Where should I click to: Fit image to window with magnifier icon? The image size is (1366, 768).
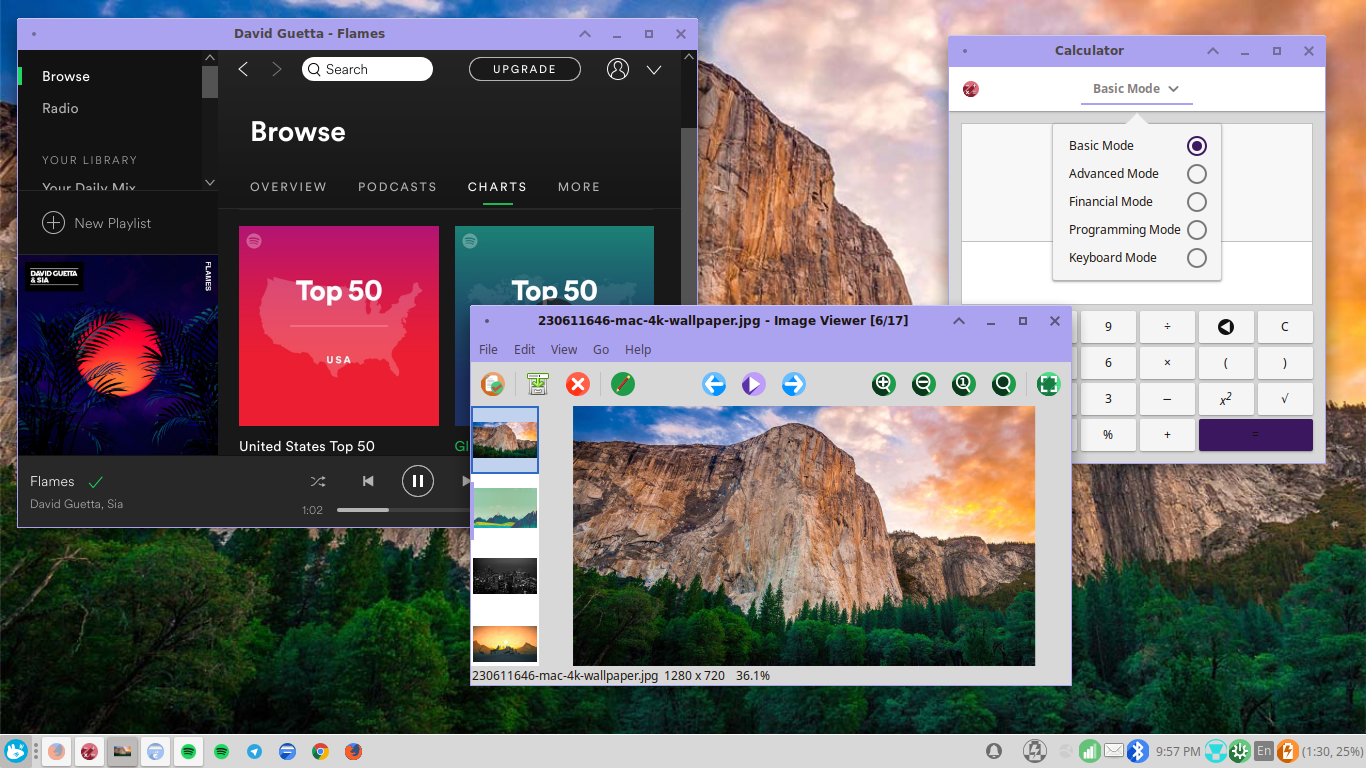click(x=1004, y=384)
